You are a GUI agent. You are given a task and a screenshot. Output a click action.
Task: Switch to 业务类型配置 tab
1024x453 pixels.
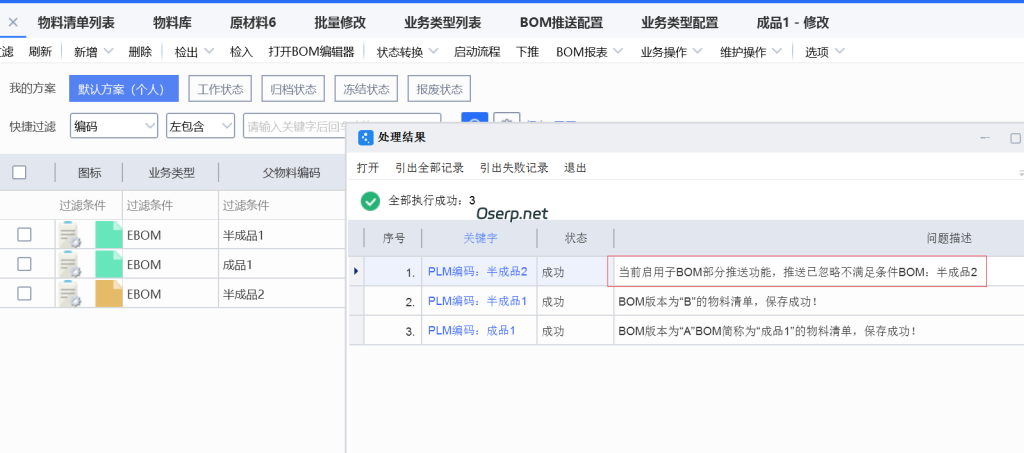[680, 23]
